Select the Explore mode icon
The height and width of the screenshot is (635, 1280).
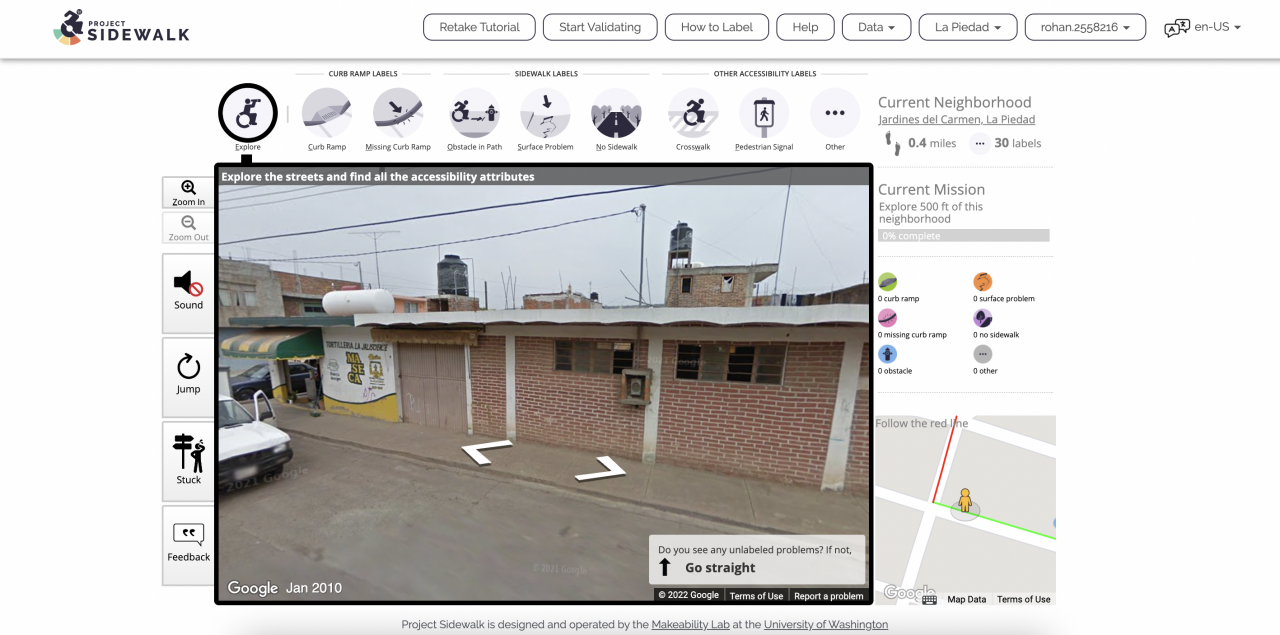point(247,113)
